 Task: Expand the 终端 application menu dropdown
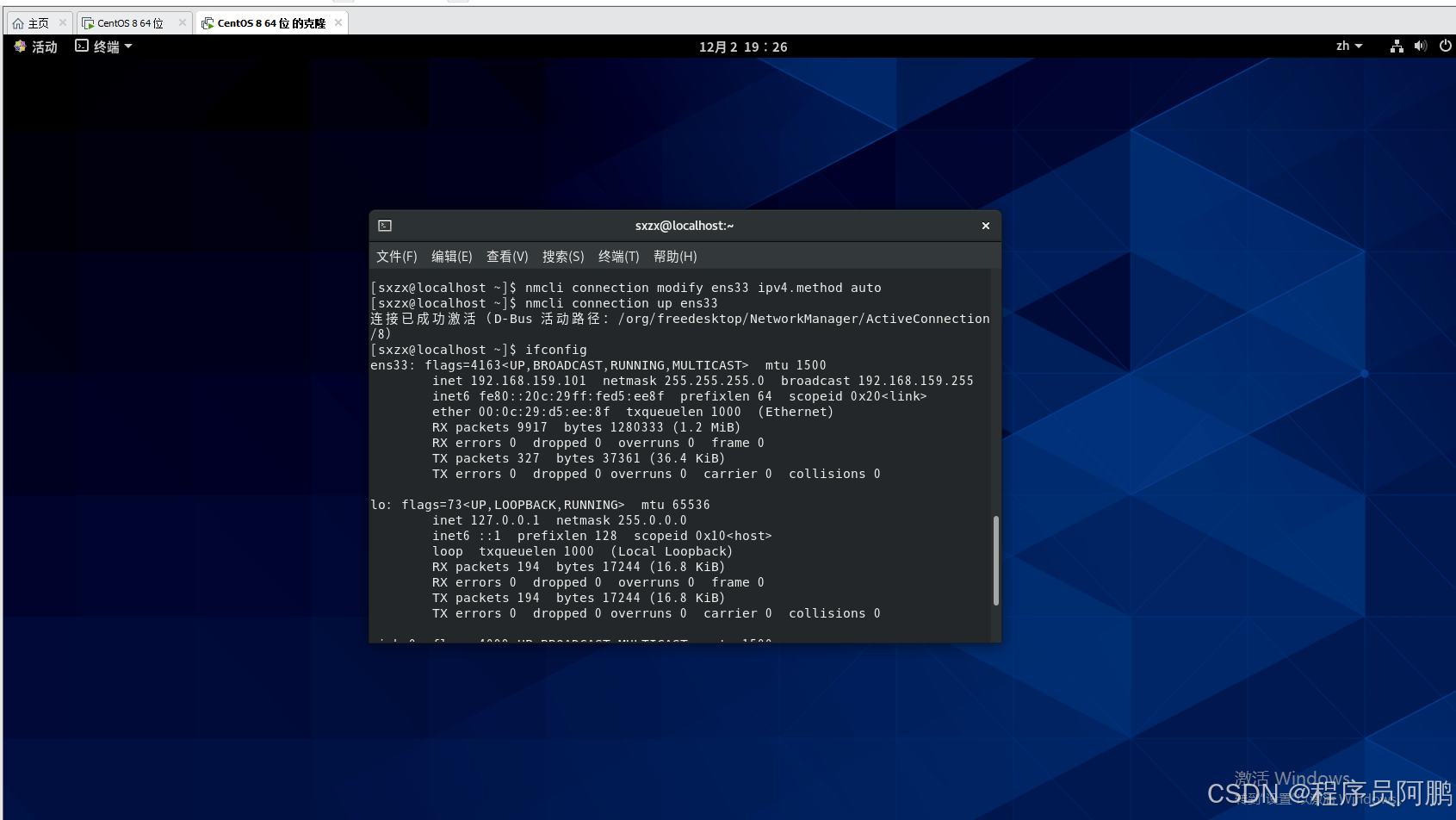pyautogui.click(x=104, y=47)
